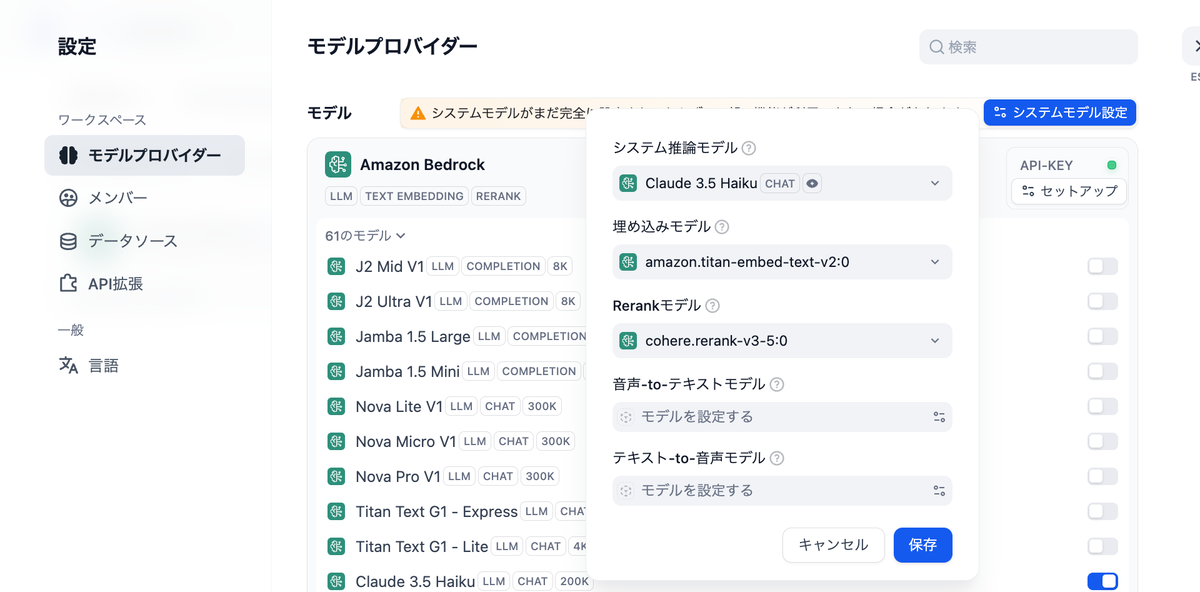Click the help icon beside テキスト-to-音声モデル
Screen dimensions: 1200x592
click(777, 458)
